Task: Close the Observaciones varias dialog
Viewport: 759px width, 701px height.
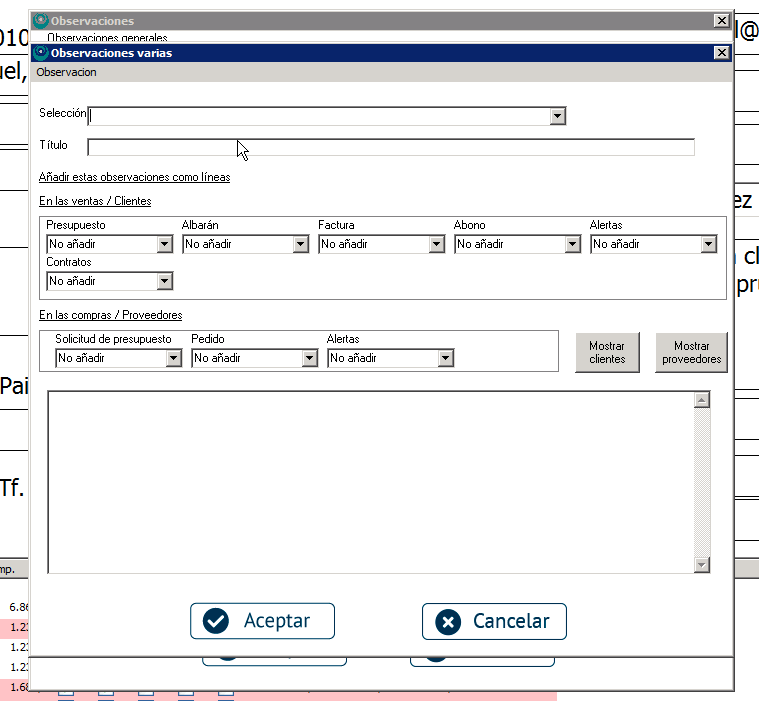Action: (721, 53)
